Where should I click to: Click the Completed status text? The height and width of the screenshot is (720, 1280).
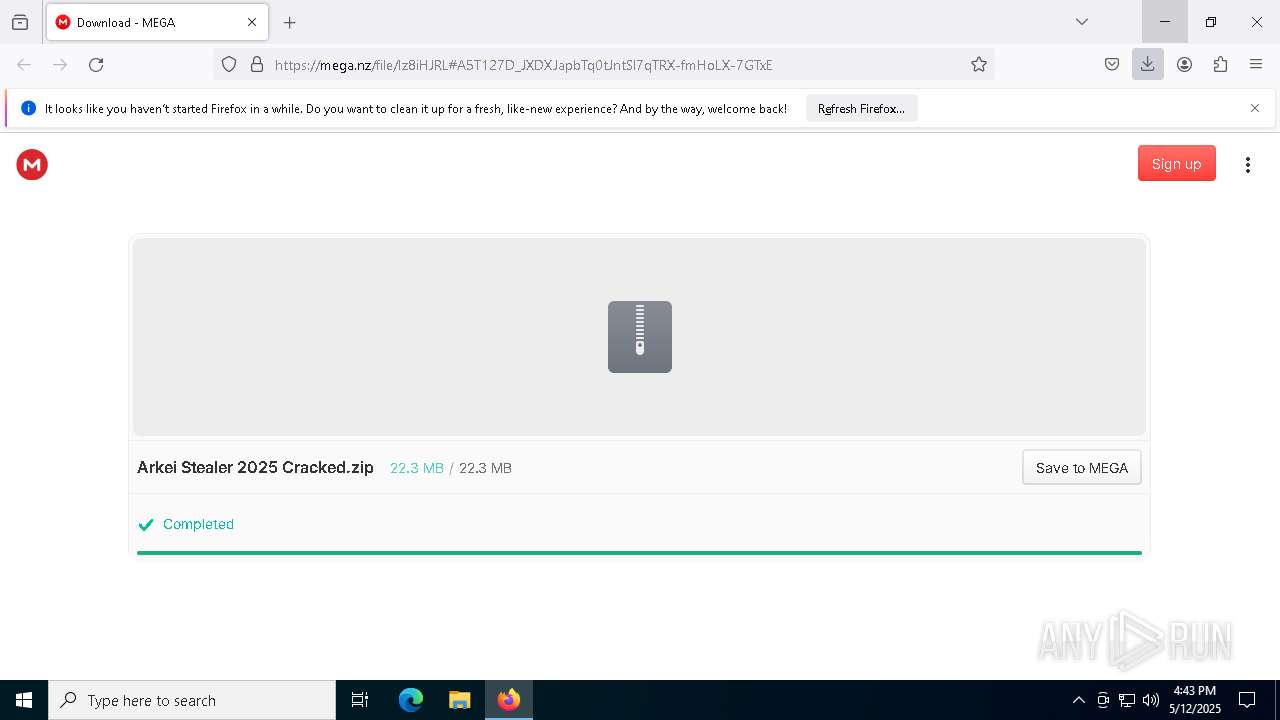coord(198,524)
